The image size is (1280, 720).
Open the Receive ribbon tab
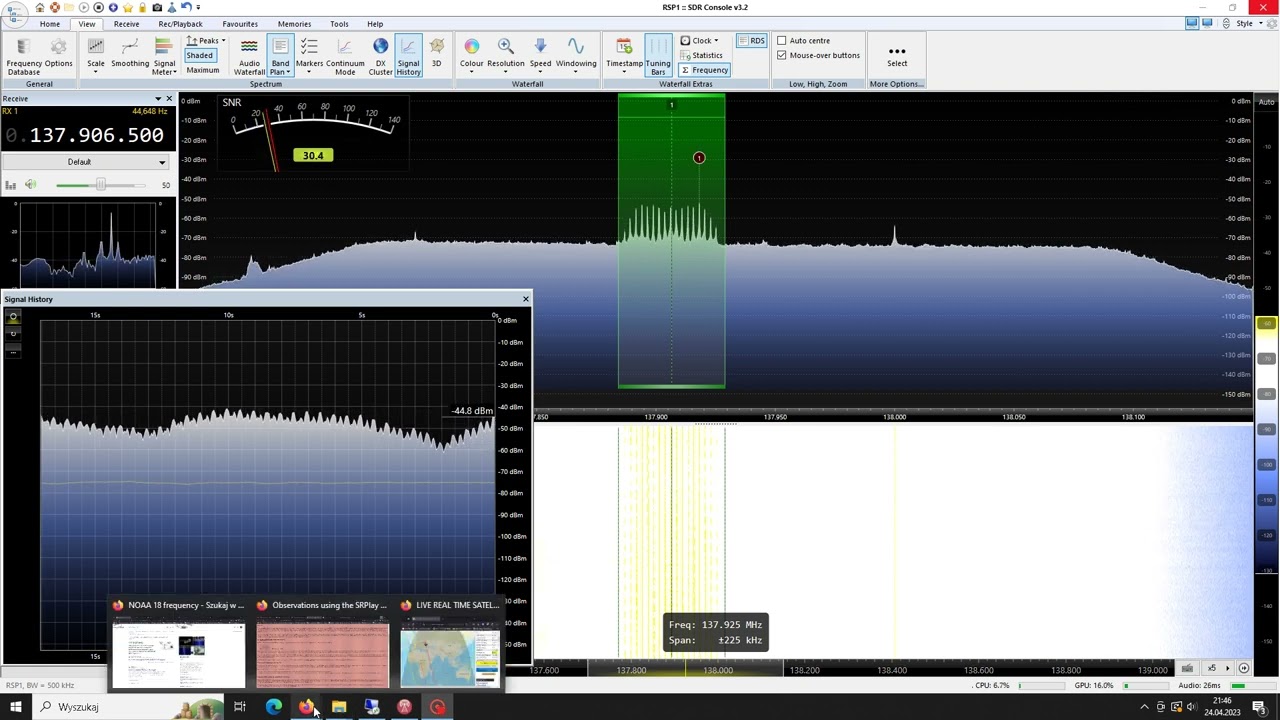(126, 24)
